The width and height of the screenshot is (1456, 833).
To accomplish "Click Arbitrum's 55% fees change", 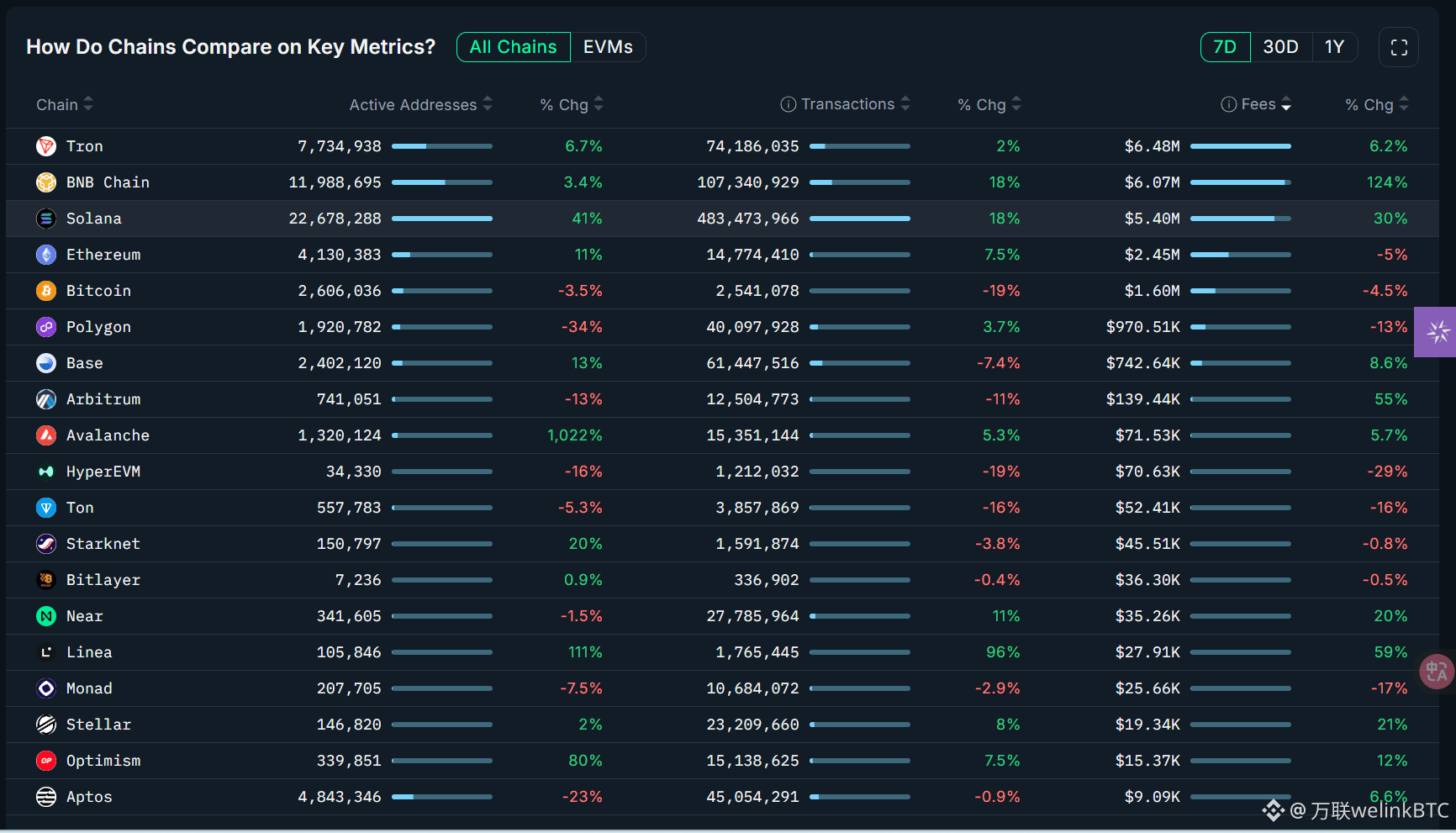I will coord(1391,399).
